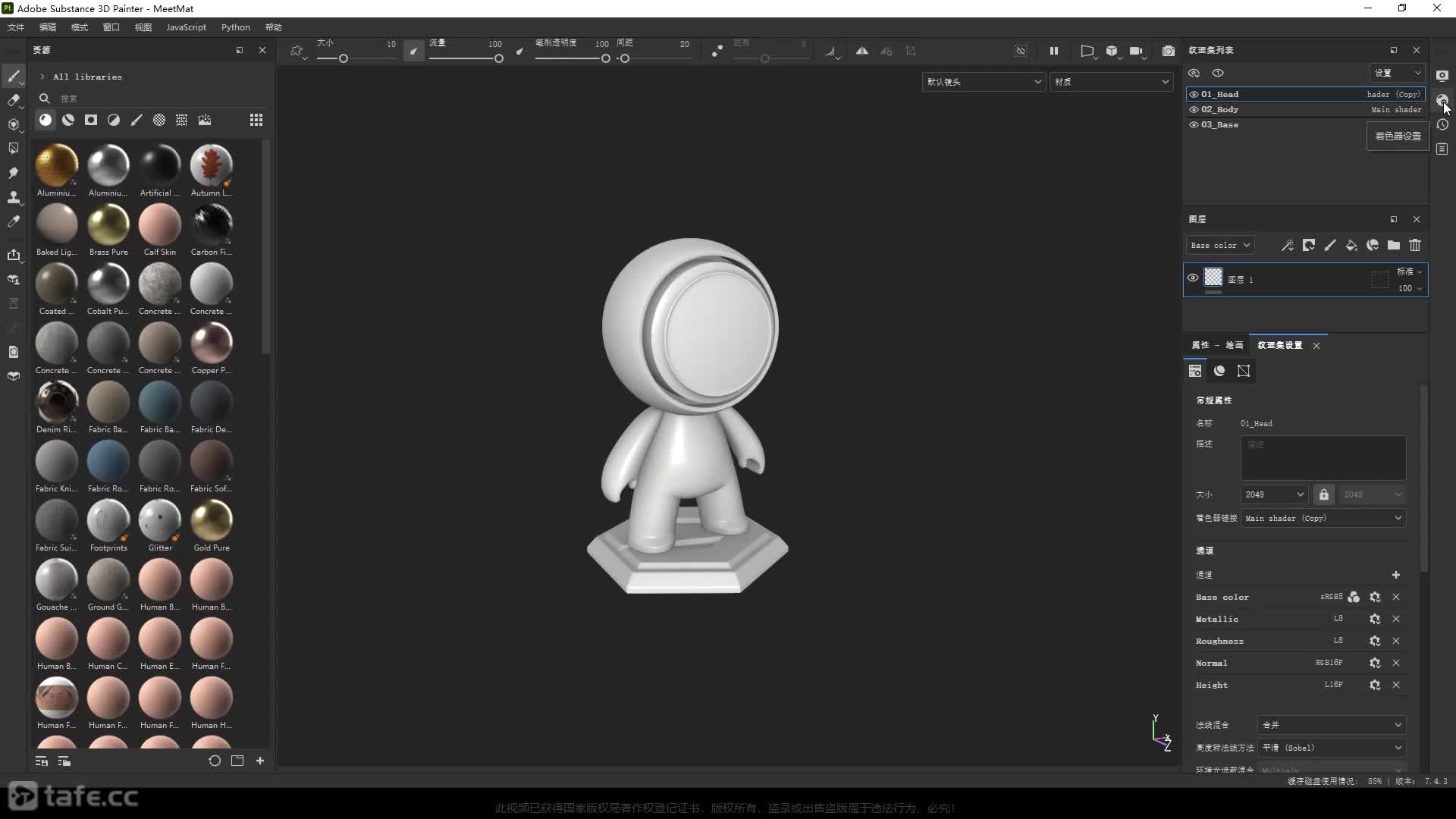Open the camera settings icon in toolbar
1456x819 pixels.
(1136, 51)
